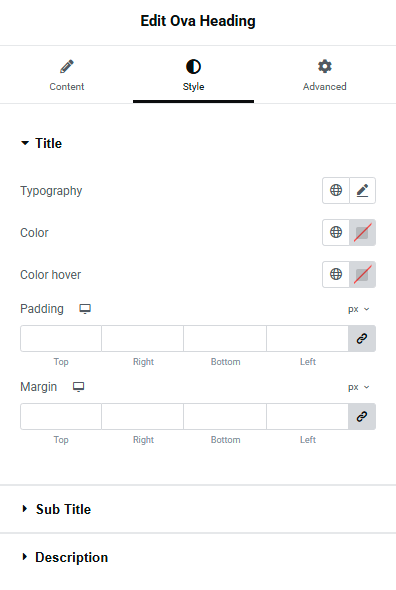Click the Advanced tab gear icon

coord(324,67)
